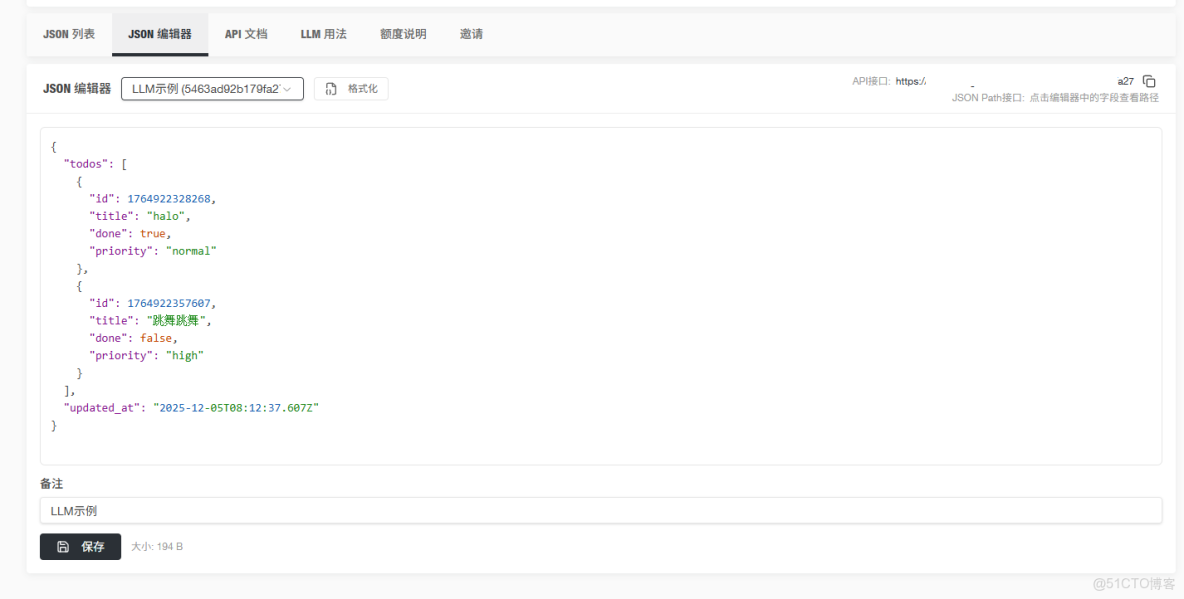The width and height of the screenshot is (1184, 599).
Task: Click the first todo's id field
Action: click(104, 198)
